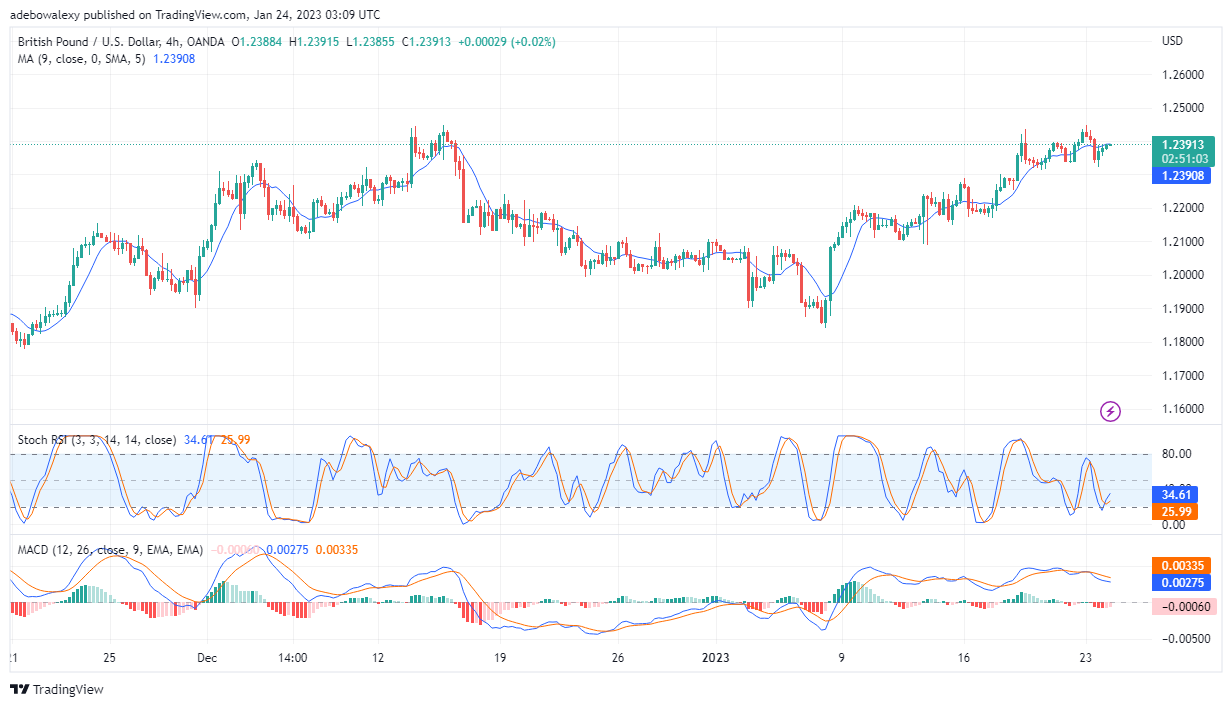Click the date label 9 on time axis
Image resolution: width=1232 pixels, height=707 pixels.
point(841,658)
